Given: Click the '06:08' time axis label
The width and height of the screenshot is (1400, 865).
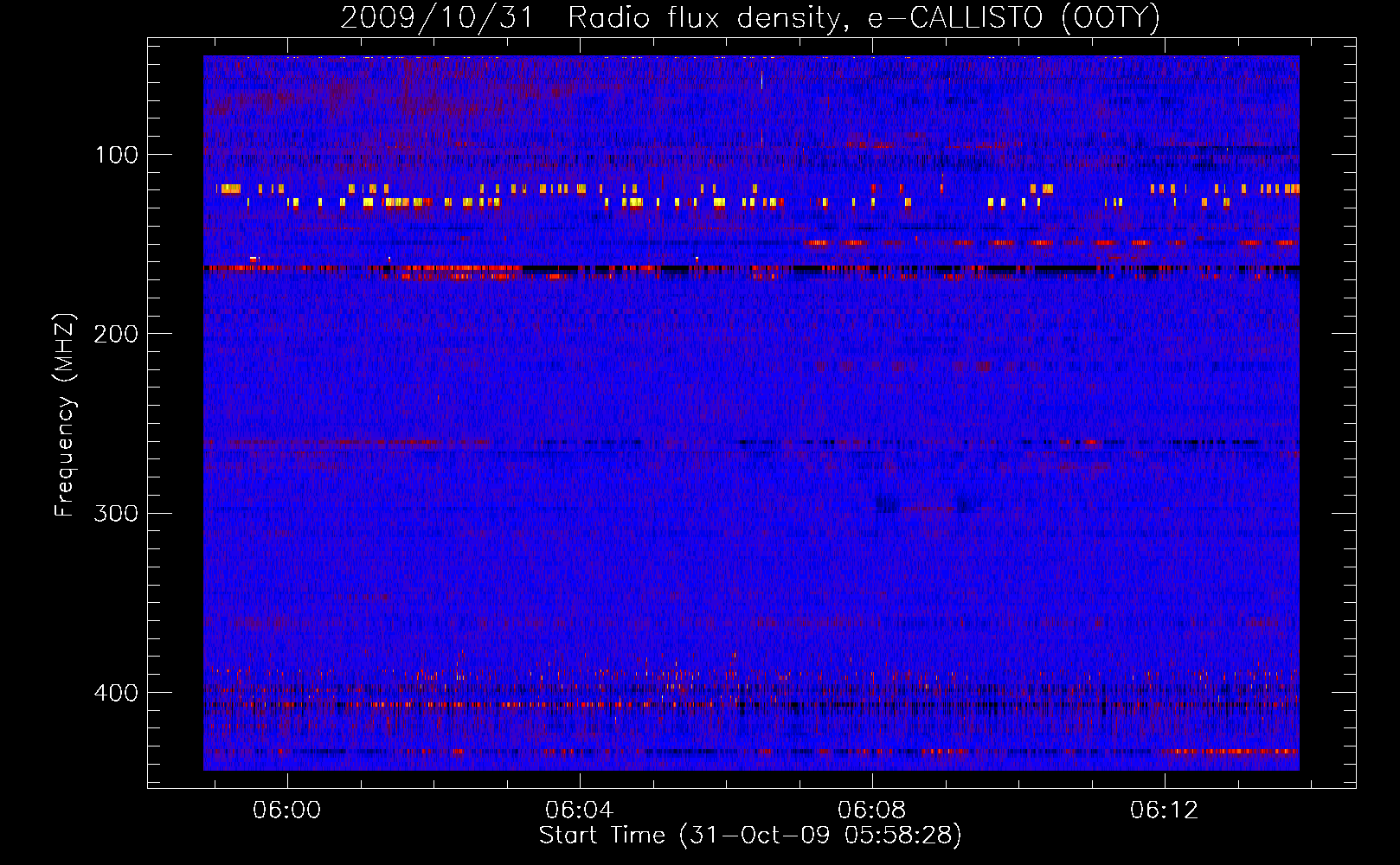Looking at the screenshot, I should (x=871, y=810).
